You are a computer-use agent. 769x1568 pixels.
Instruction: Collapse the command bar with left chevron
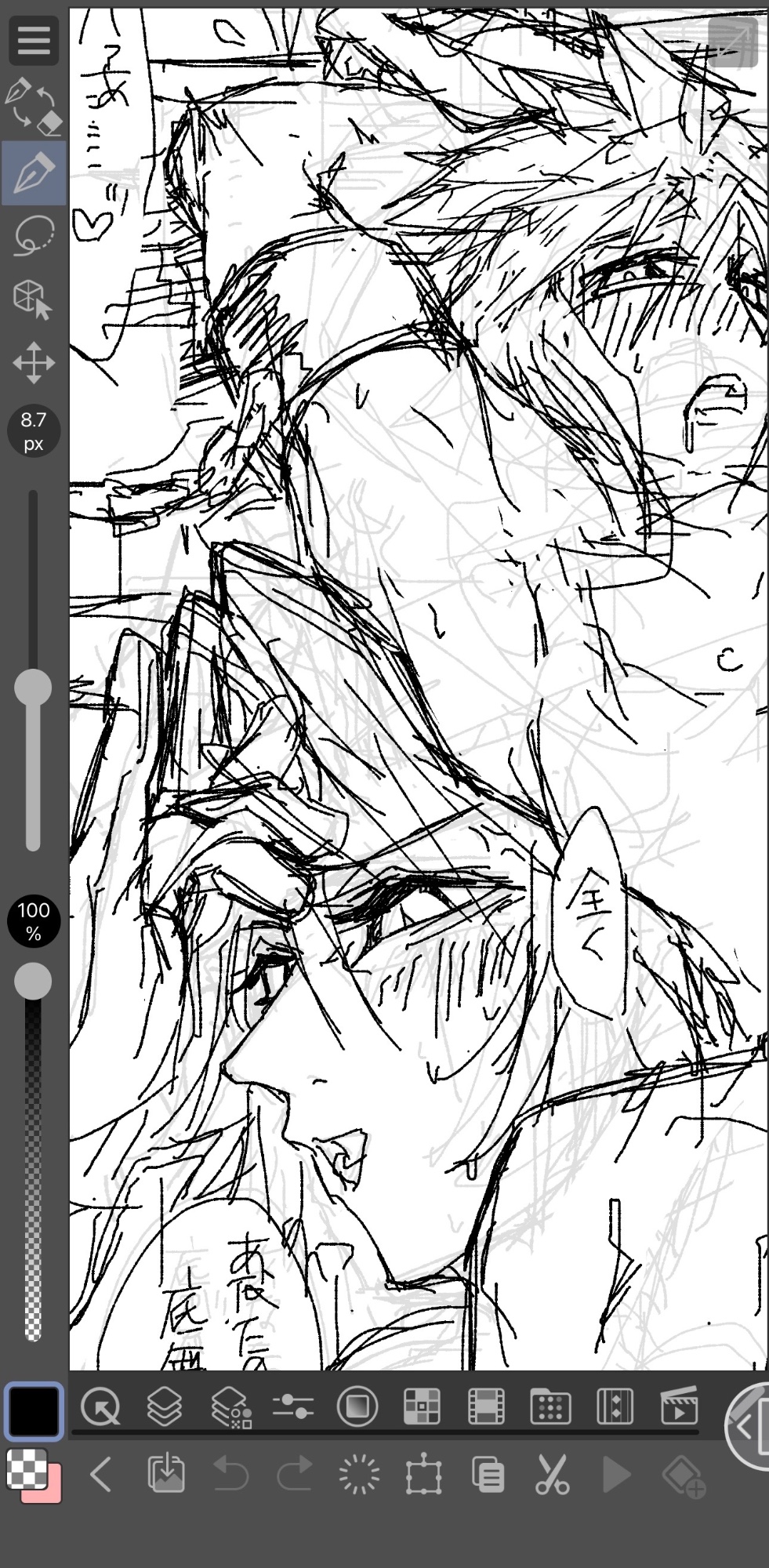(100, 1475)
